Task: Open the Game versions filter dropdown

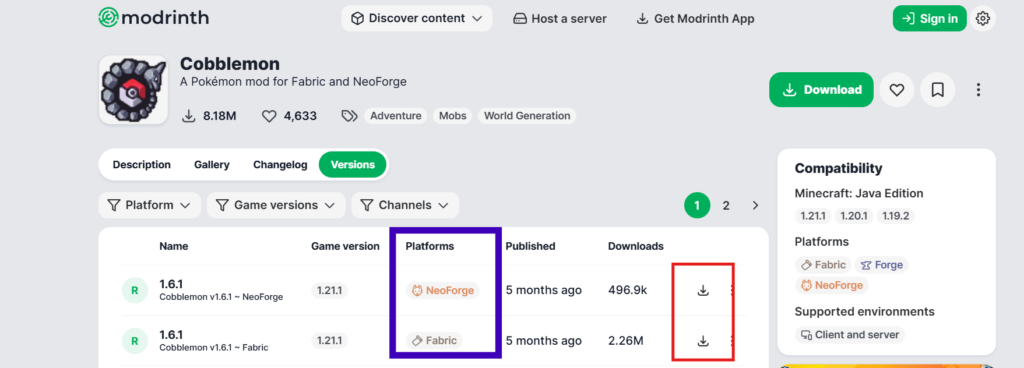Action: tap(276, 206)
